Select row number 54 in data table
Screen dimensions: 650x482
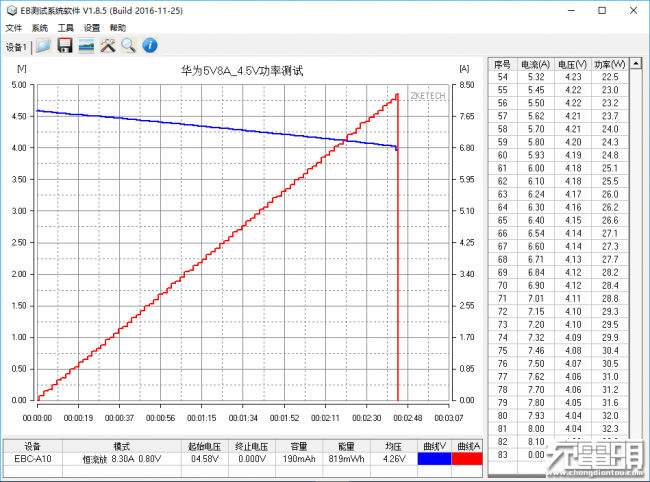pos(502,77)
